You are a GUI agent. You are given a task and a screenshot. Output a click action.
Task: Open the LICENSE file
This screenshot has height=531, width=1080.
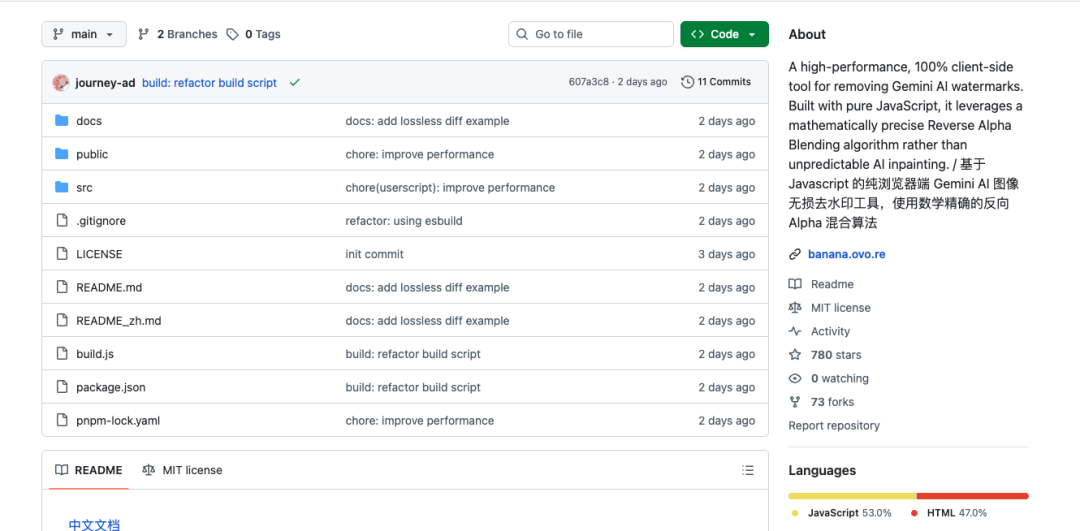coord(99,254)
